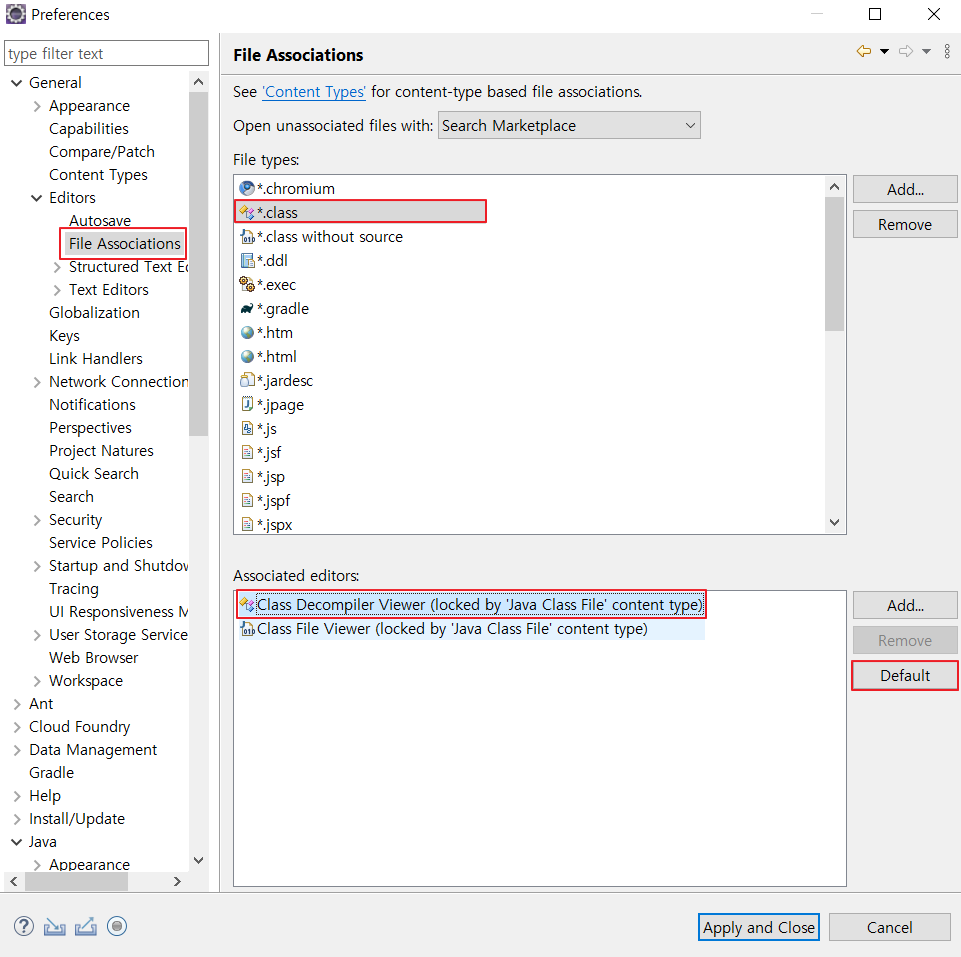The image size is (961, 957).
Task: Click the *.jsp file icon
Action: 247,476
